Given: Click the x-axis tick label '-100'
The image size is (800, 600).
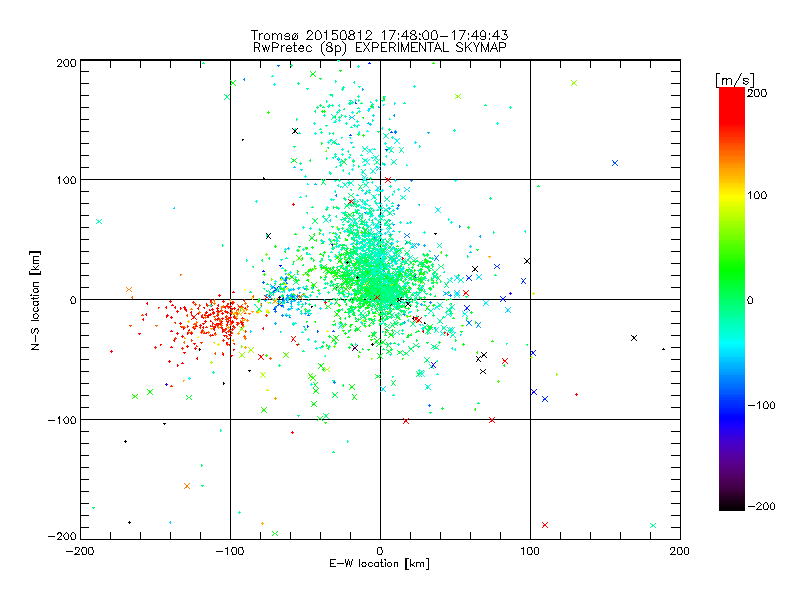Looking at the screenshot, I should coord(230,551).
